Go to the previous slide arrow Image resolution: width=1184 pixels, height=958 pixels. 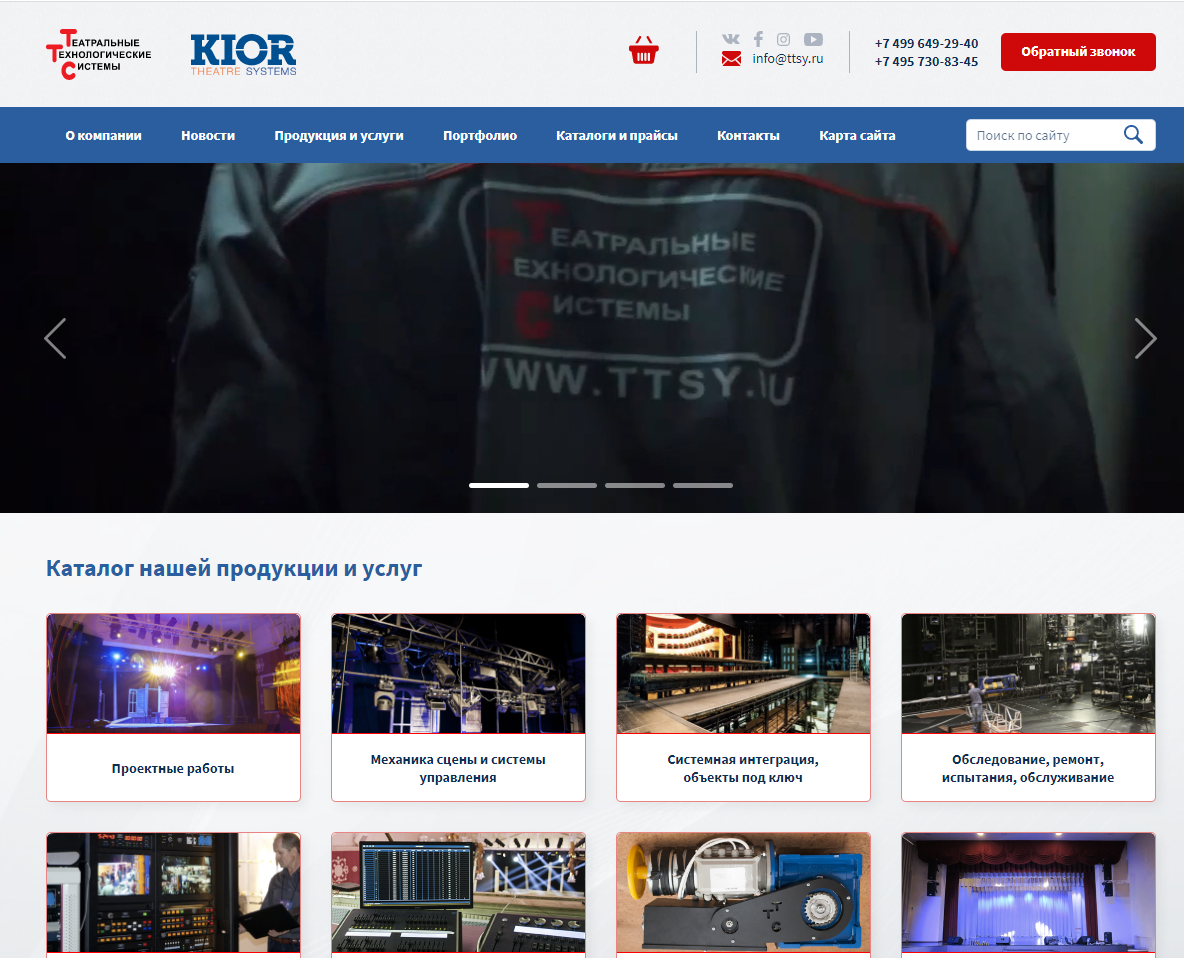(x=55, y=338)
